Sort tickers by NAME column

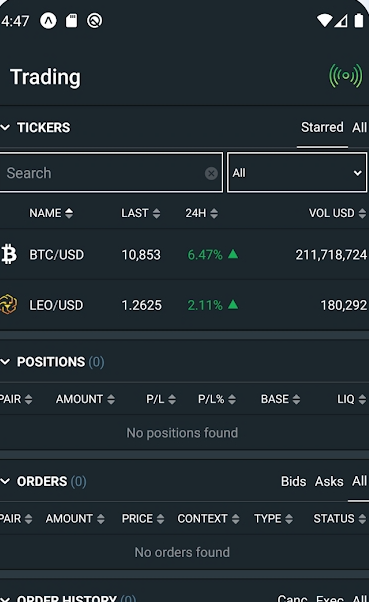coord(51,213)
